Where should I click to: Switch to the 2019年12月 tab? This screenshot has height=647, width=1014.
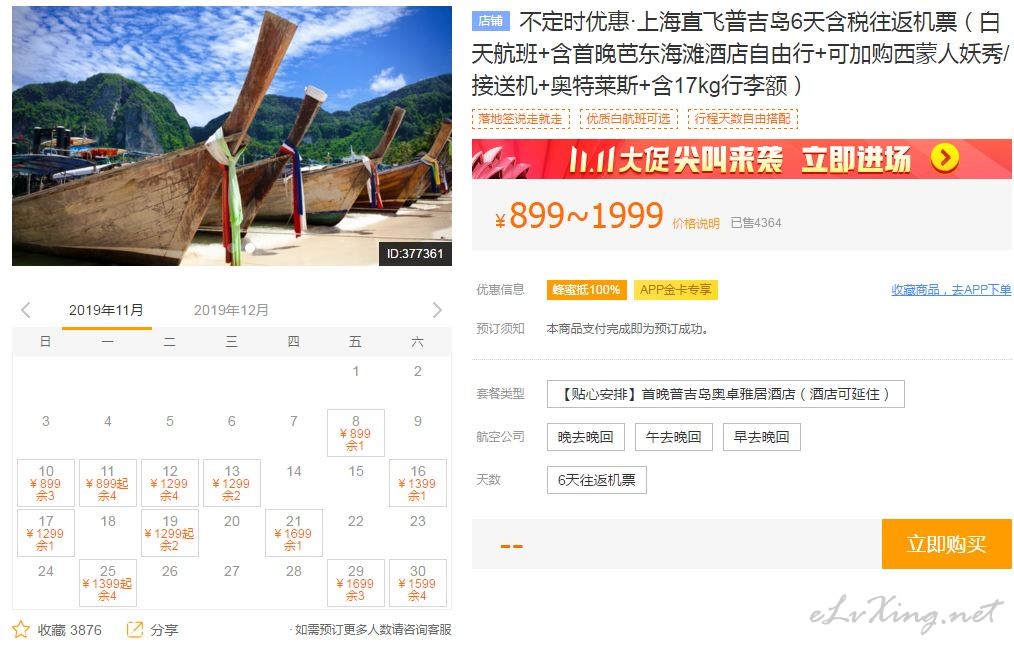point(232,310)
